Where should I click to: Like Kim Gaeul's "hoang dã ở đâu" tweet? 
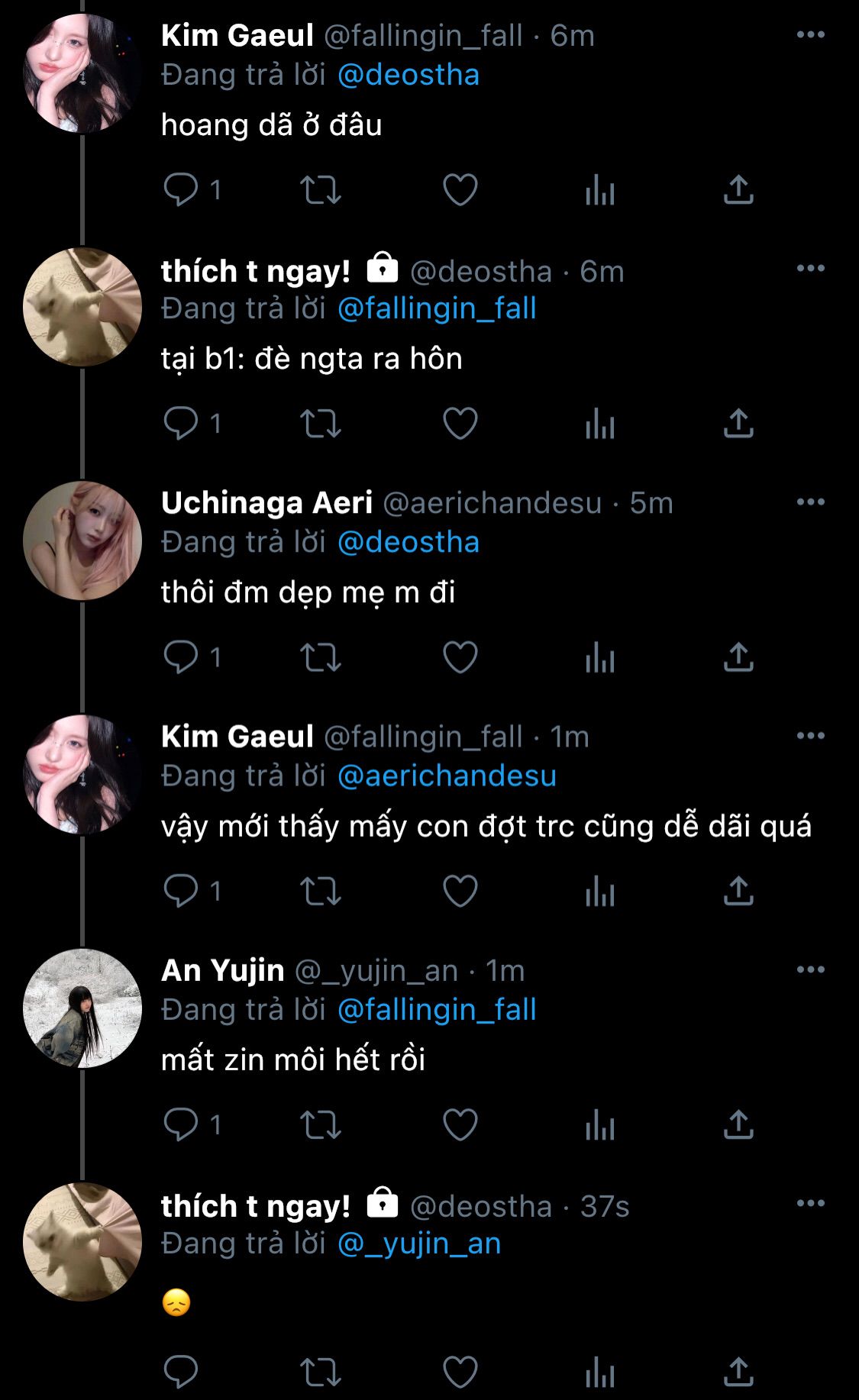click(x=460, y=190)
